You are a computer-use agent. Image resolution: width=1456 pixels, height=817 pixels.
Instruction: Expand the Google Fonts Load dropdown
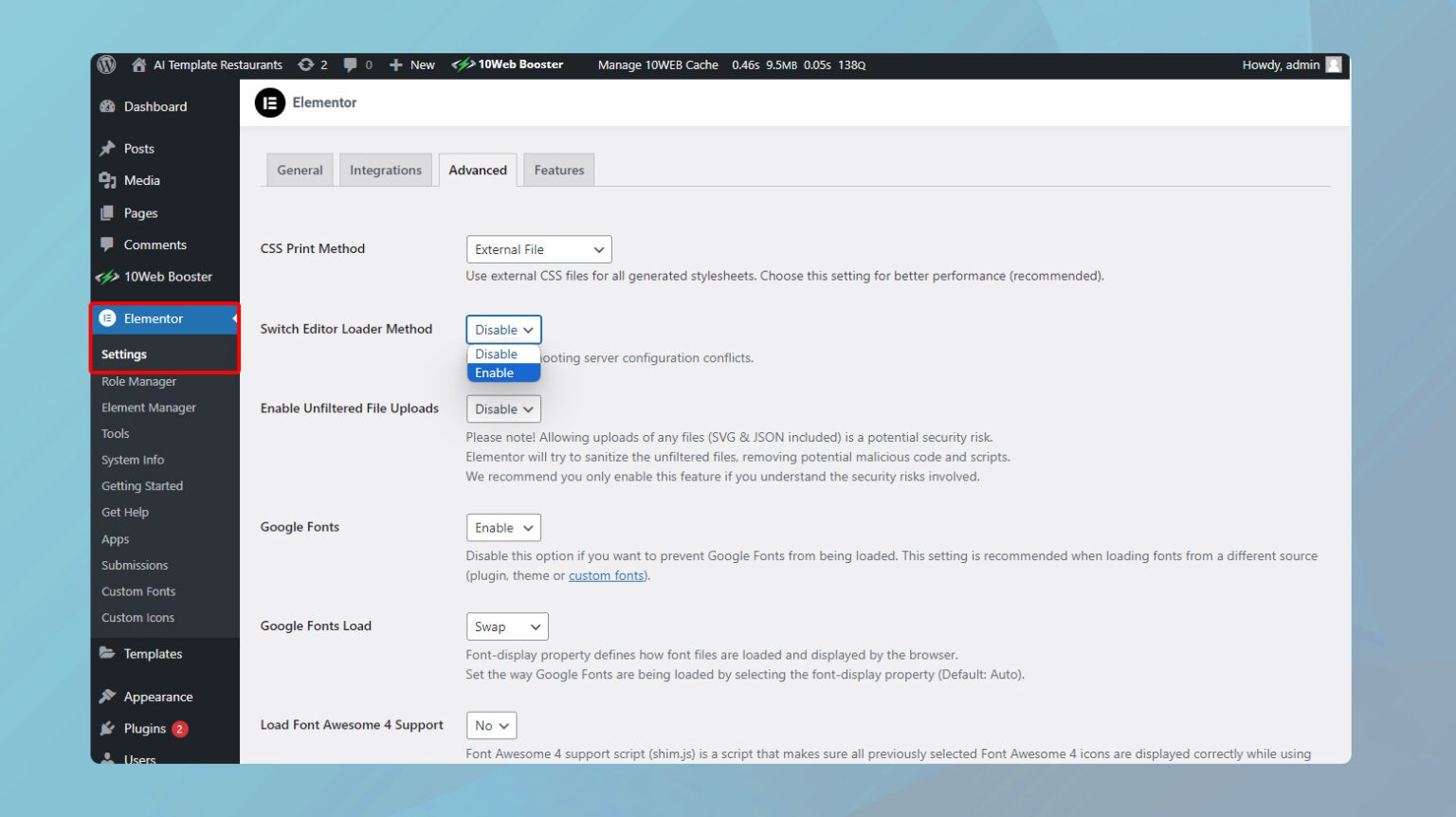506,626
